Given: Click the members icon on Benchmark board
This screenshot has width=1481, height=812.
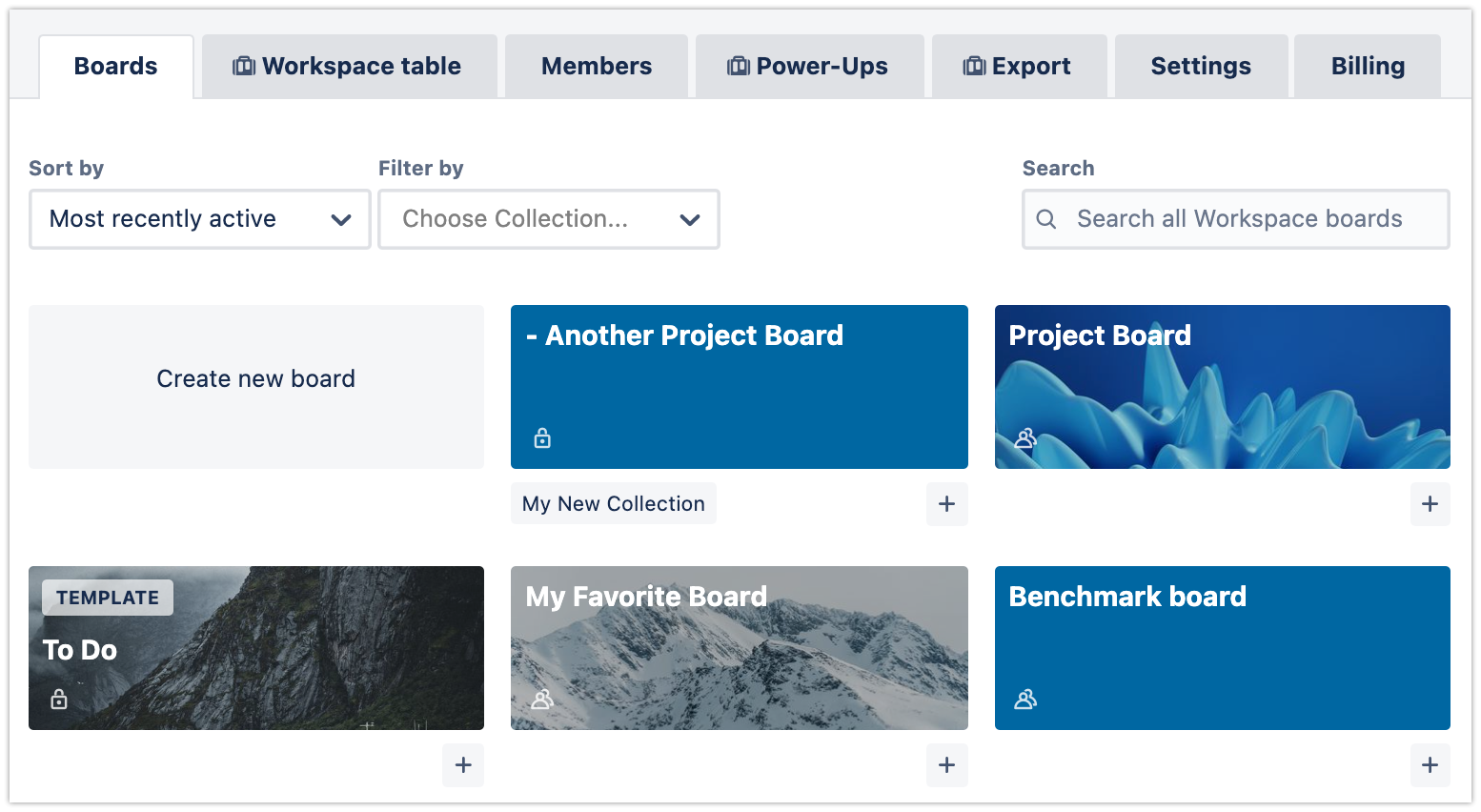Looking at the screenshot, I should (1025, 699).
